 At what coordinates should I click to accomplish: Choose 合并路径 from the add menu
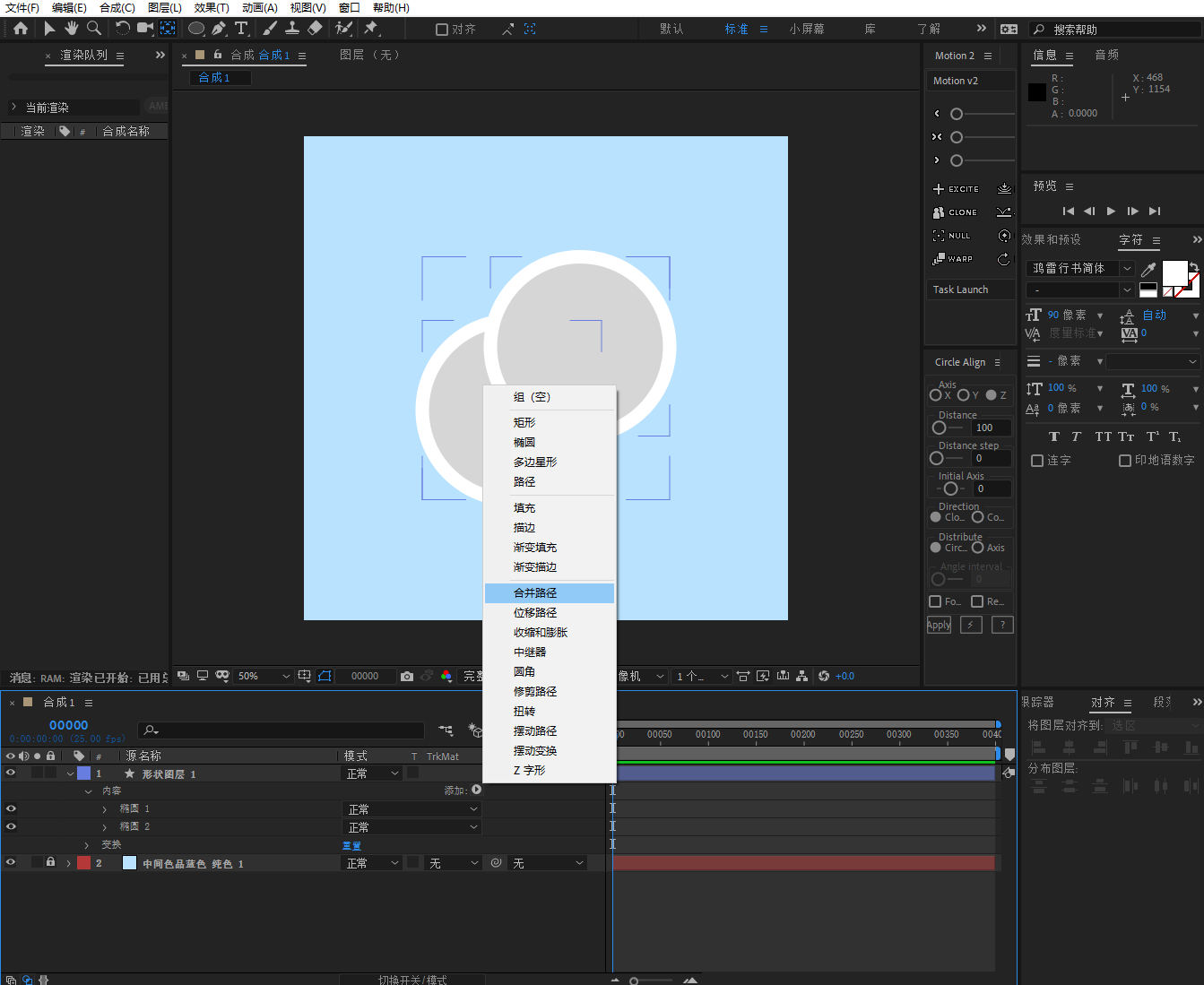[550, 593]
